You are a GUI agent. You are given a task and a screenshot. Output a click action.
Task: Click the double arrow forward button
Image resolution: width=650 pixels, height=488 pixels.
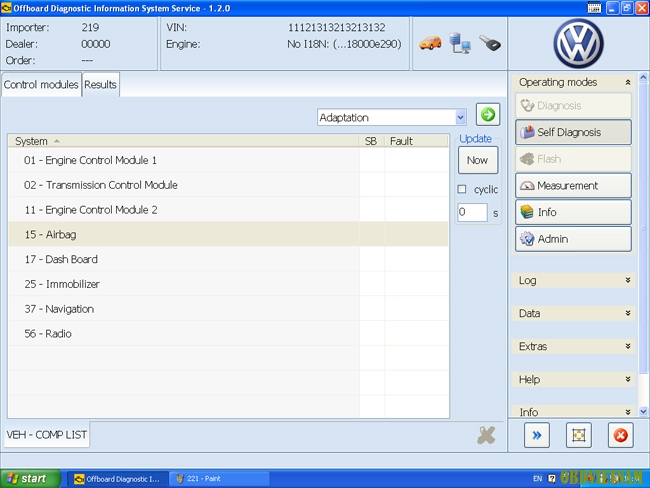537,435
